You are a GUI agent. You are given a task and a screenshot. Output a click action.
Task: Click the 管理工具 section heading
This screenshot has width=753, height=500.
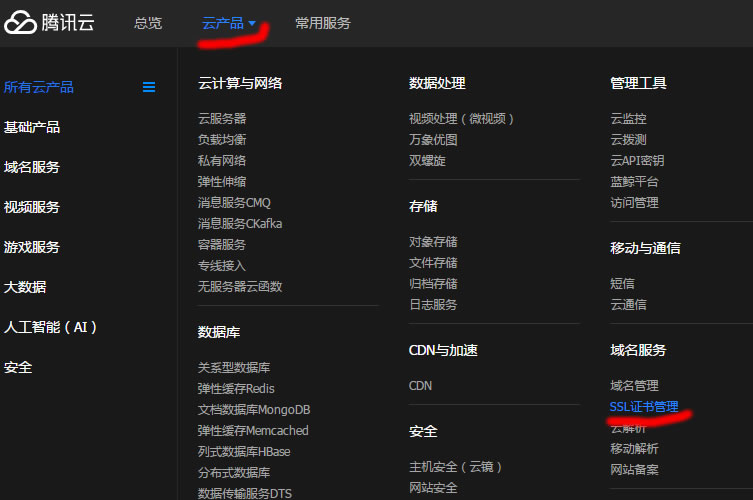(638, 83)
